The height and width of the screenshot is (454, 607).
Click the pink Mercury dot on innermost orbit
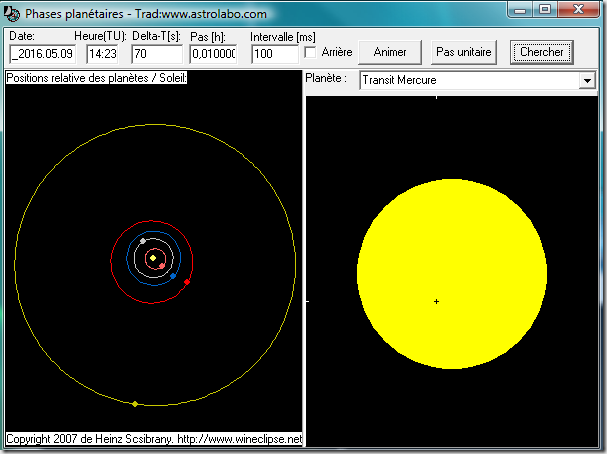[162, 266]
